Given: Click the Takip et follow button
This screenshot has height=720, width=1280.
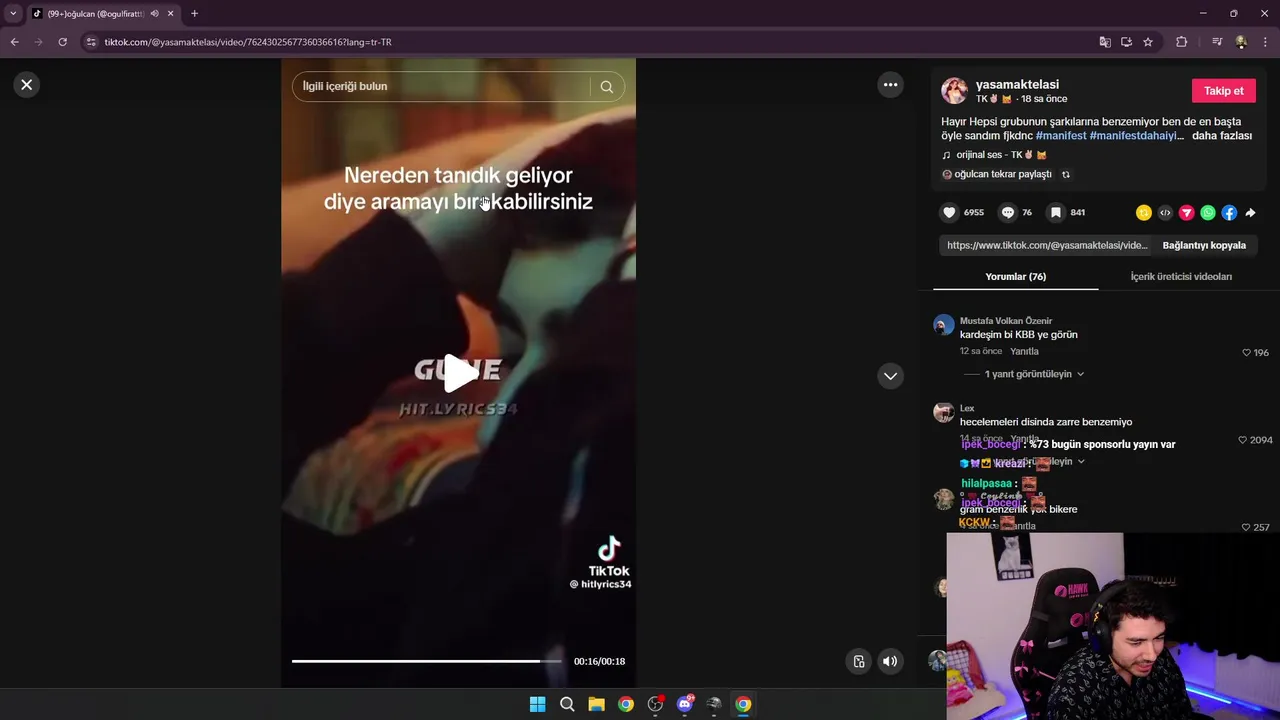Looking at the screenshot, I should (1223, 91).
